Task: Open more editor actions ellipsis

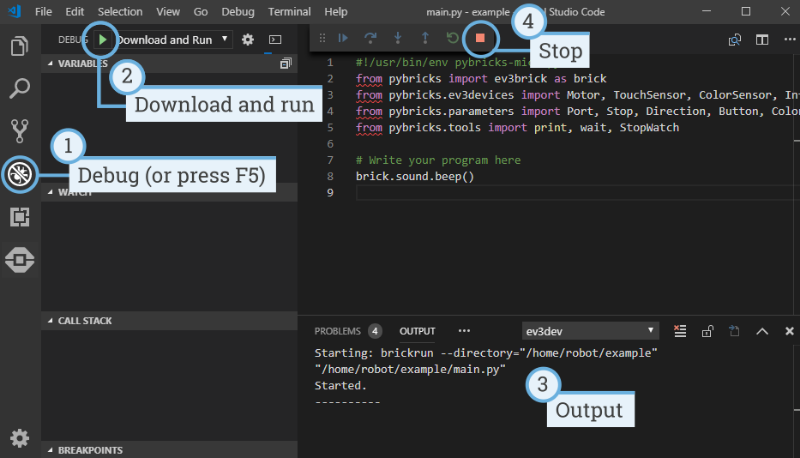Action: [x=790, y=39]
